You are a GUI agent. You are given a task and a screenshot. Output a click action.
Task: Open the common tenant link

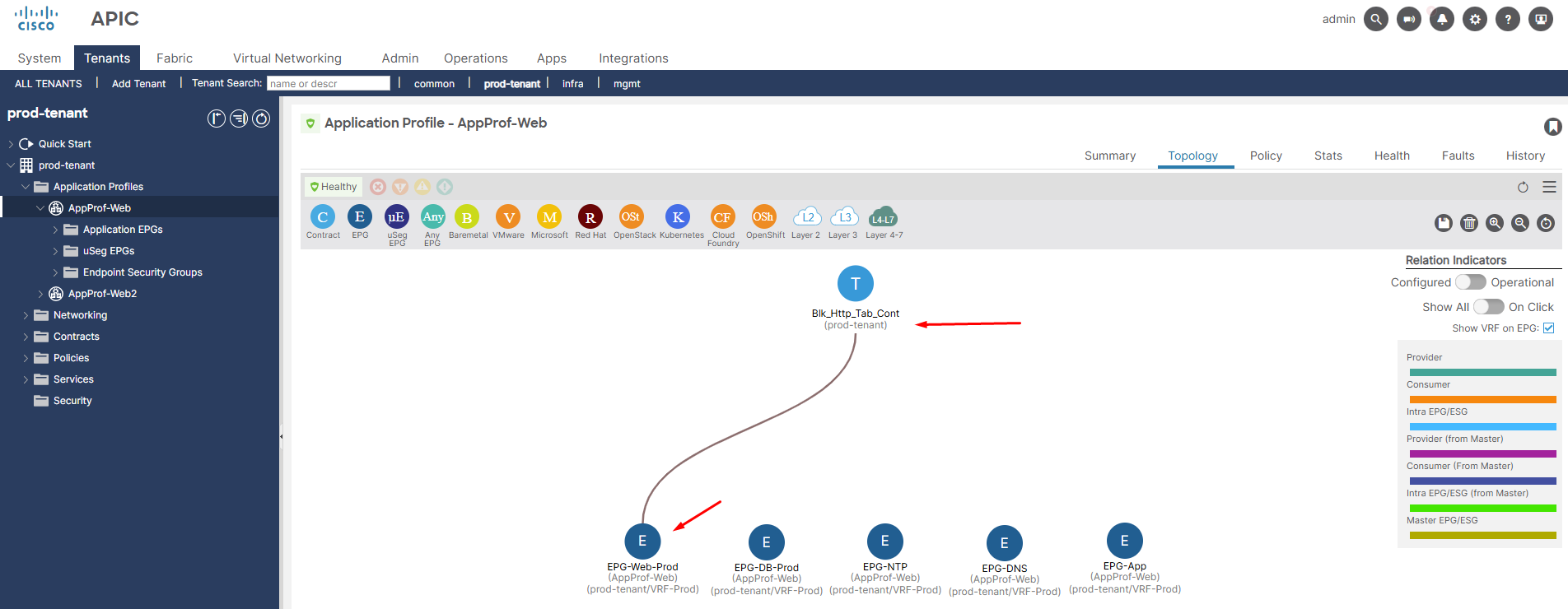(434, 84)
